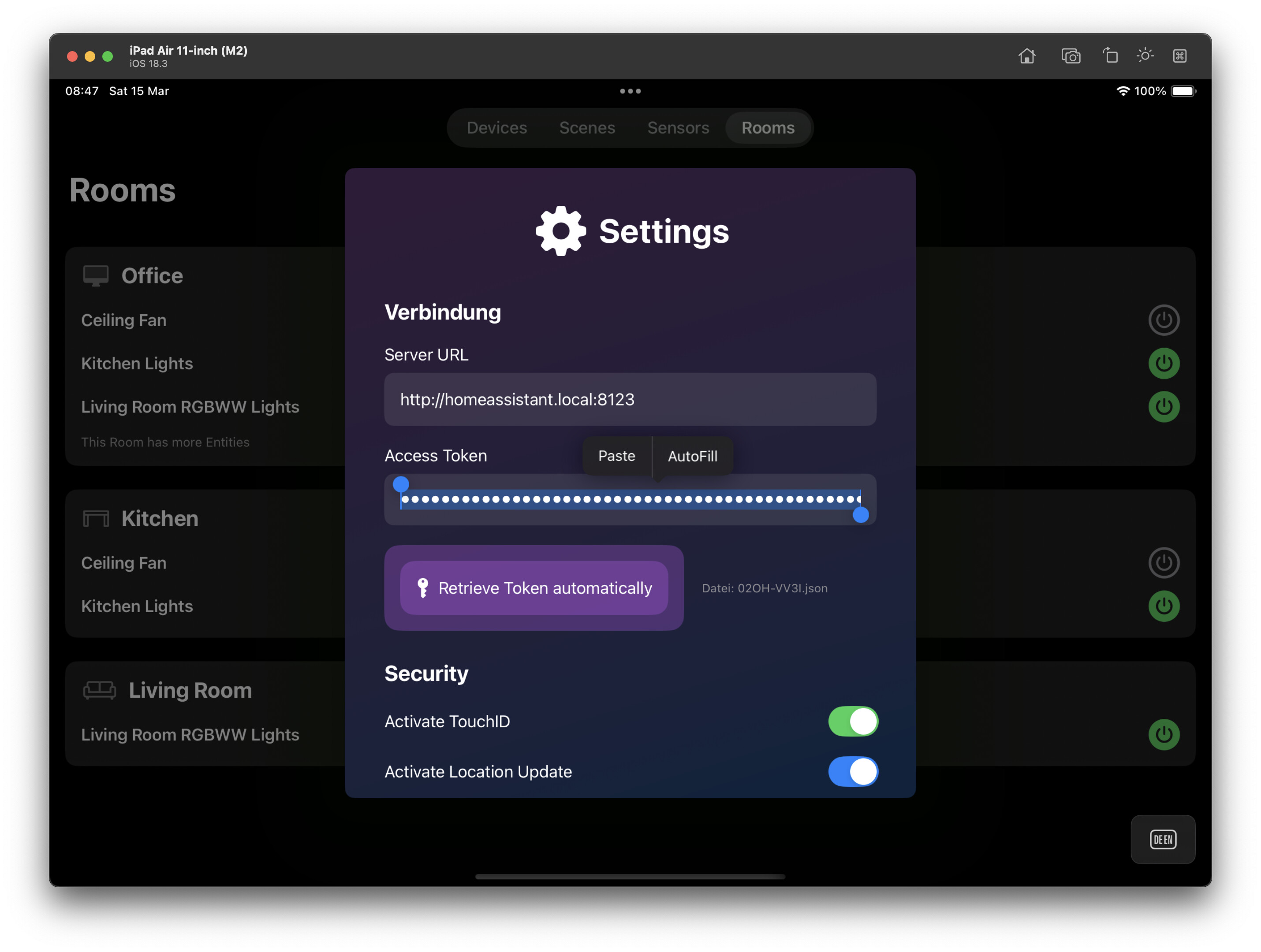Toggle appearance with the sun icon

point(1145,56)
